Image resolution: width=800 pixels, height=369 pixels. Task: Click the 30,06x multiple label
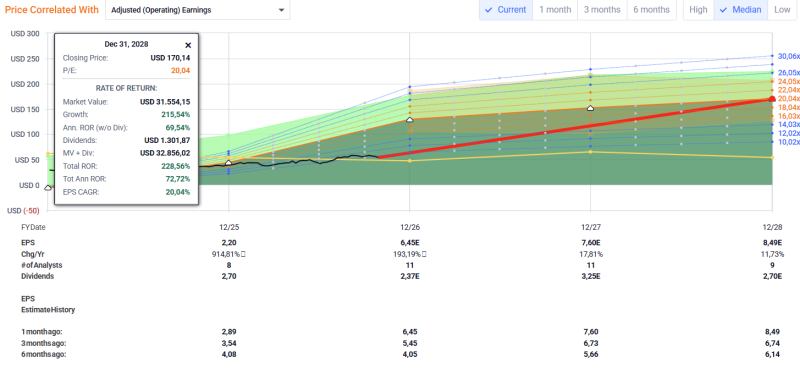click(789, 56)
